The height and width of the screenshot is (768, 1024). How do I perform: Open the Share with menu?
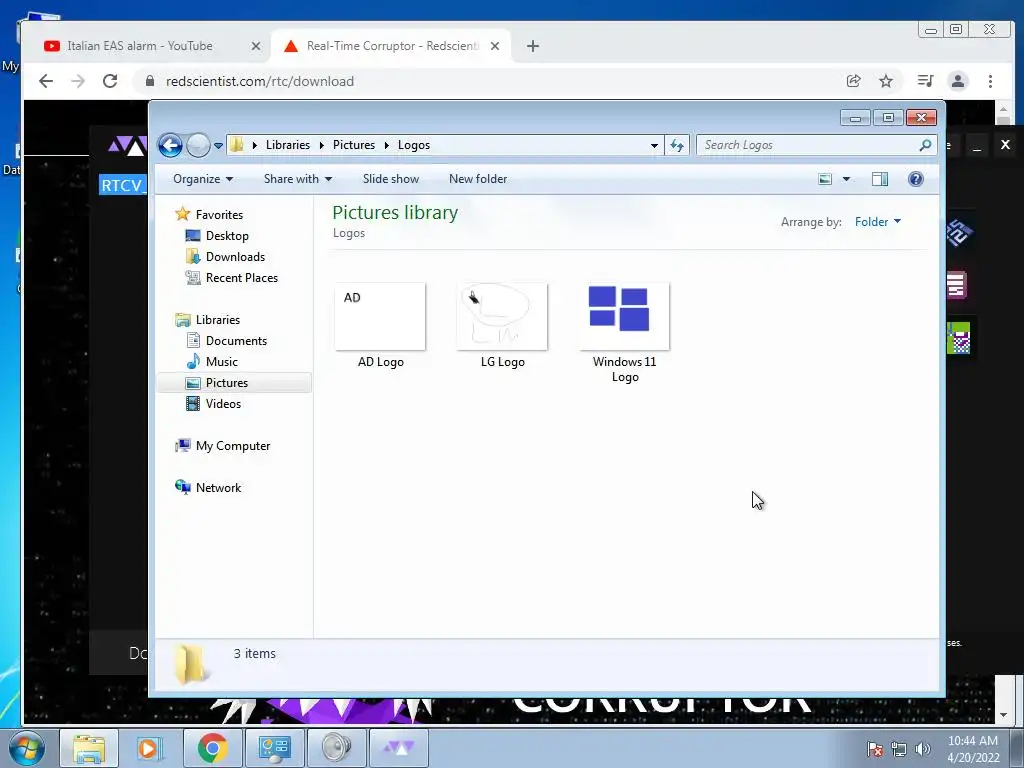[x=298, y=179]
